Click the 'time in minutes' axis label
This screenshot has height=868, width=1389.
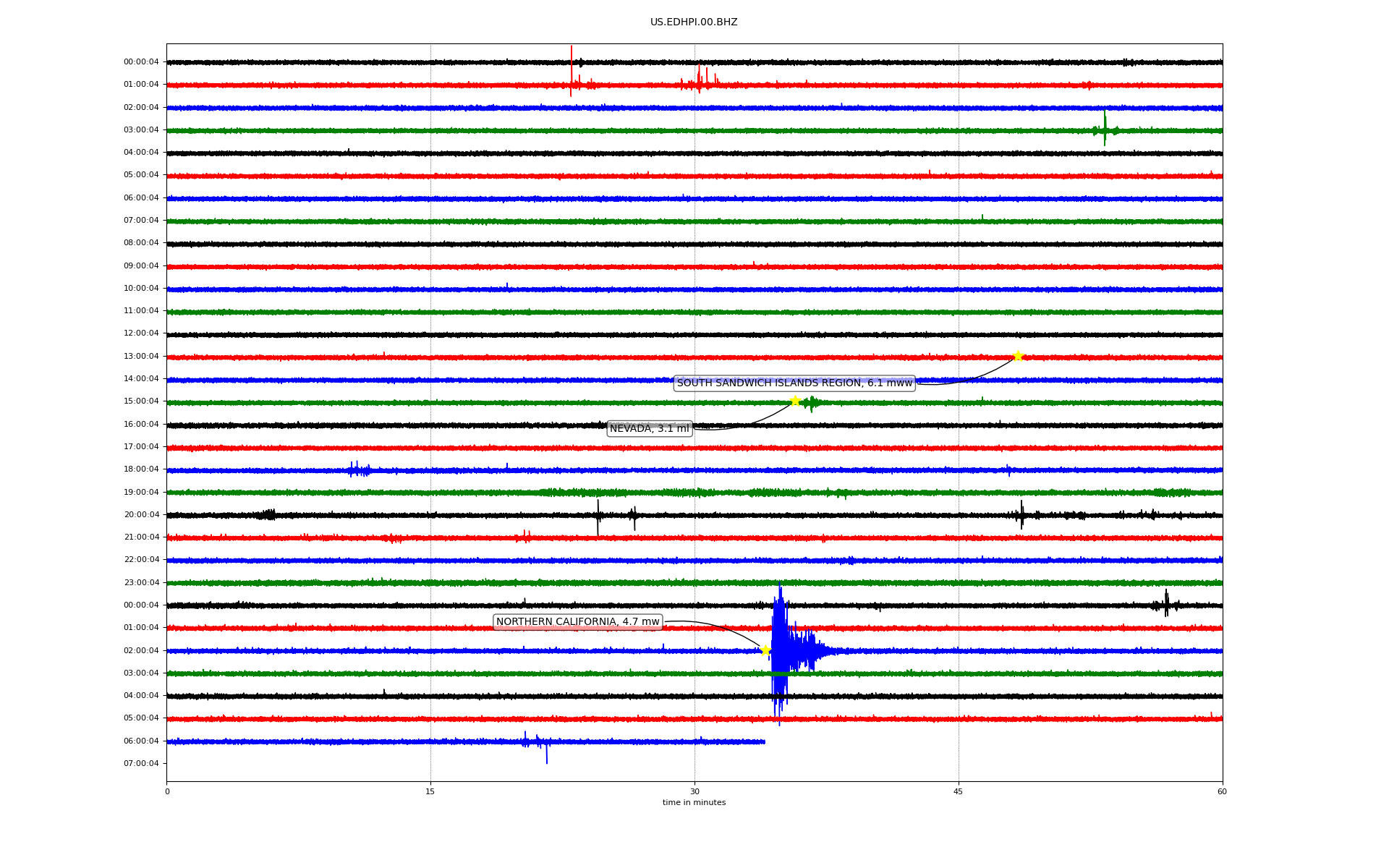(x=694, y=803)
